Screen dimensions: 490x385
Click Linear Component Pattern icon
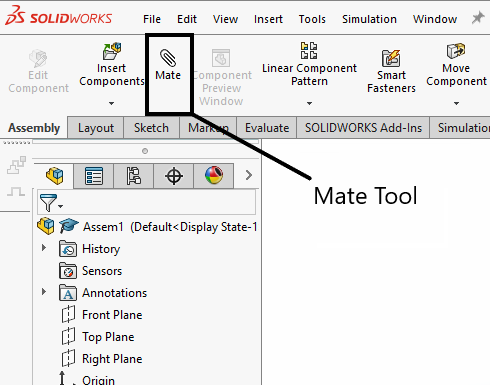[x=309, y=51]
